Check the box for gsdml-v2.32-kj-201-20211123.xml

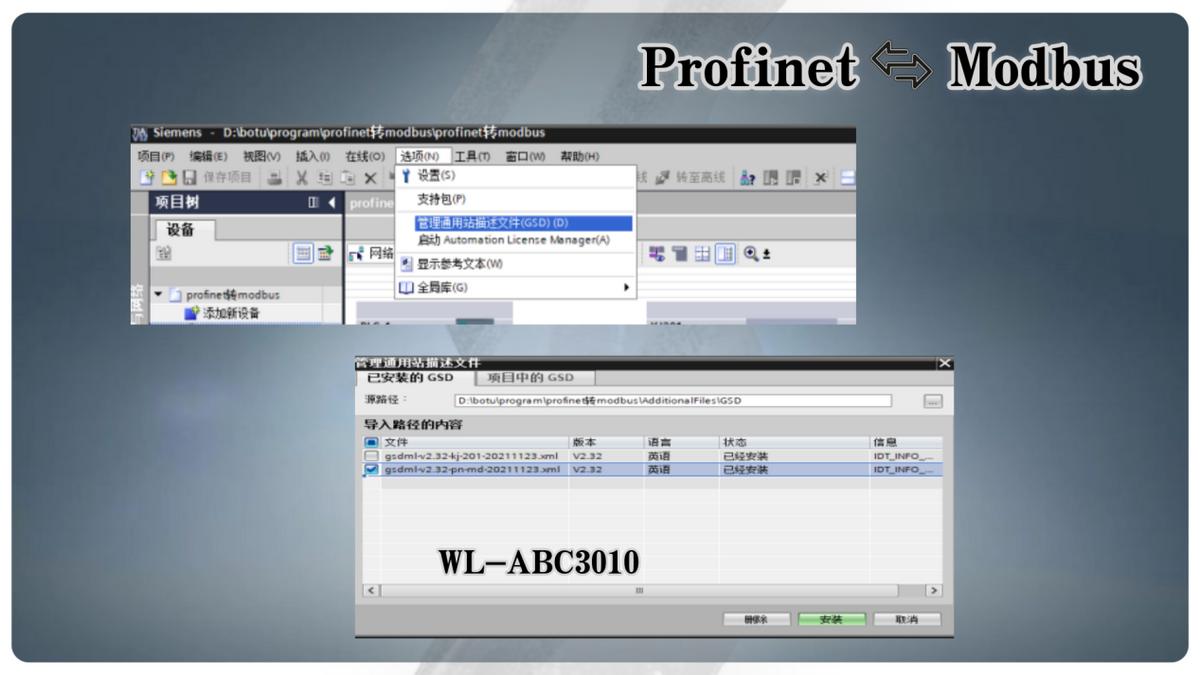tap(371, 455)
